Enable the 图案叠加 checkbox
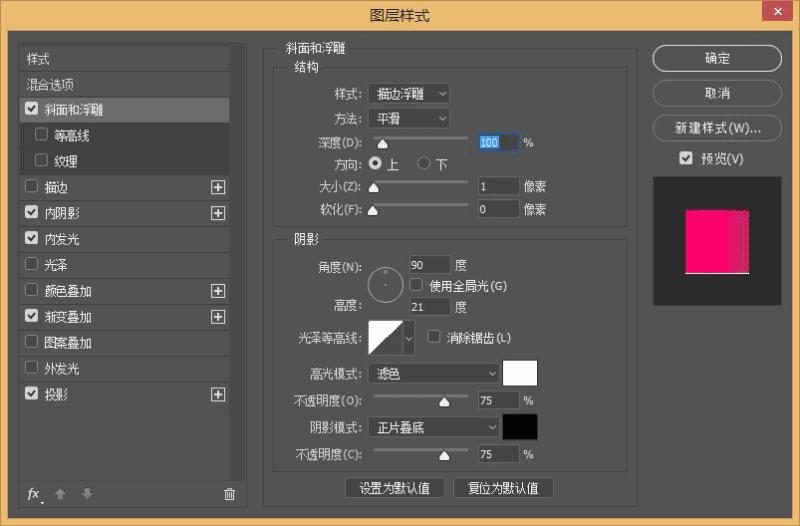Screen dimensions: 800x526 pos(32,341)
